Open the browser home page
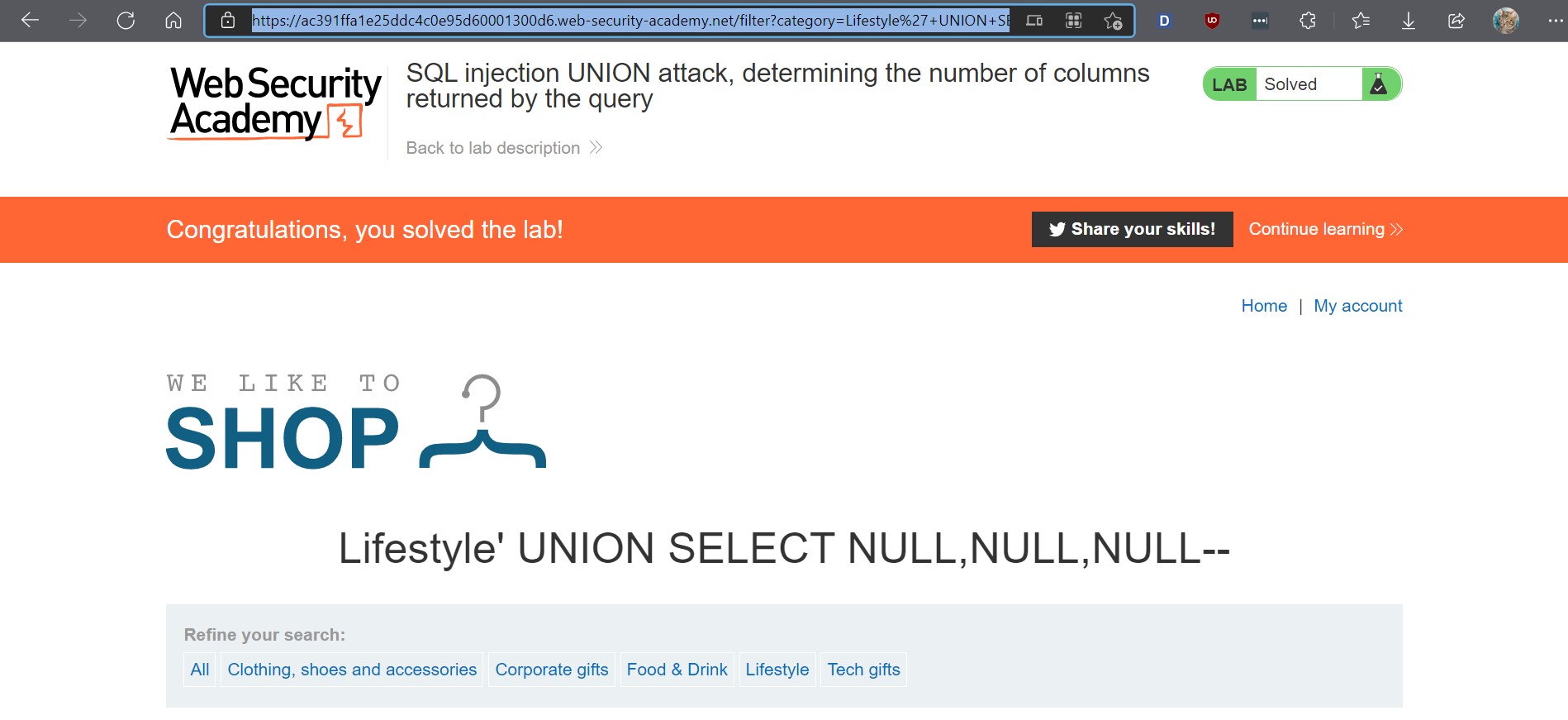The height and width of the screenshot is (720, 1568). pyautogui.click(x=173, y=21)
